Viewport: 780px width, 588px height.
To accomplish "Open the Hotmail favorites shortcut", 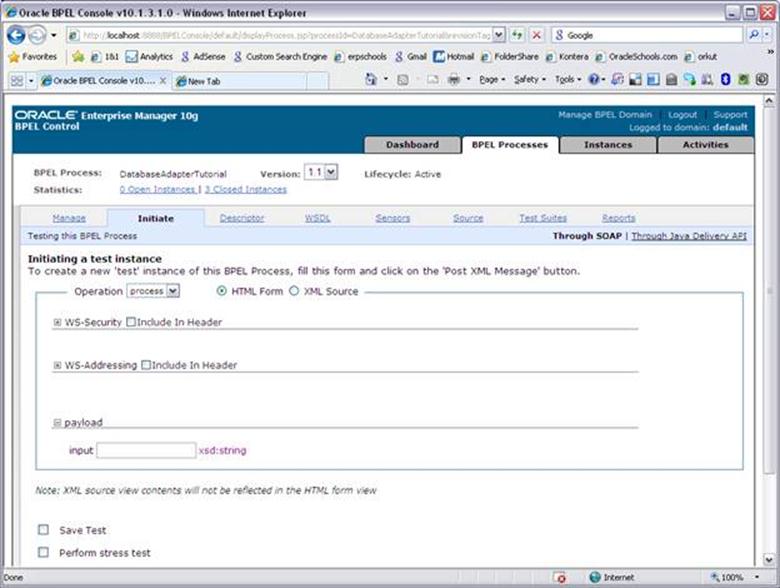I will pos(453,57).
